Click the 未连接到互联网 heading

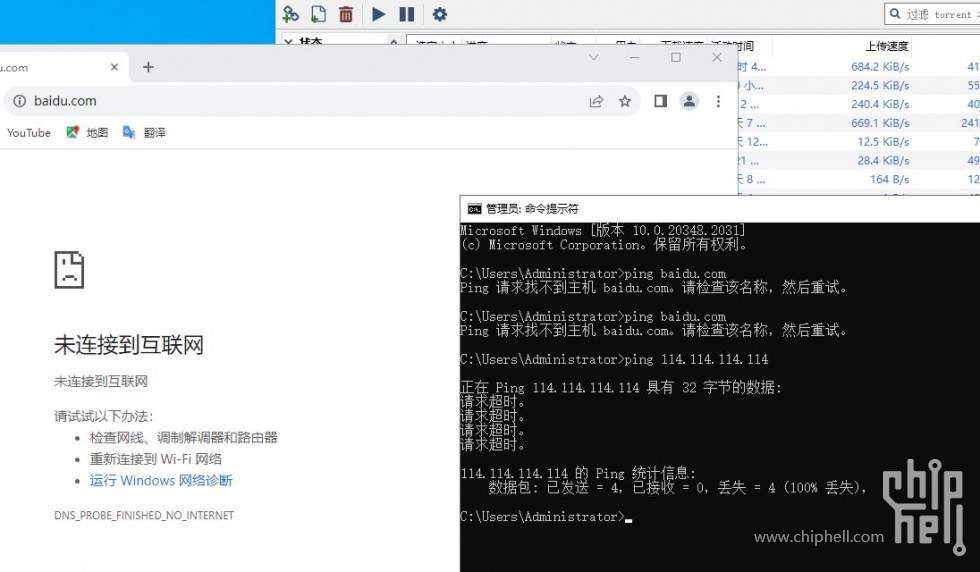pyautogui.click(x=129, y=345)
